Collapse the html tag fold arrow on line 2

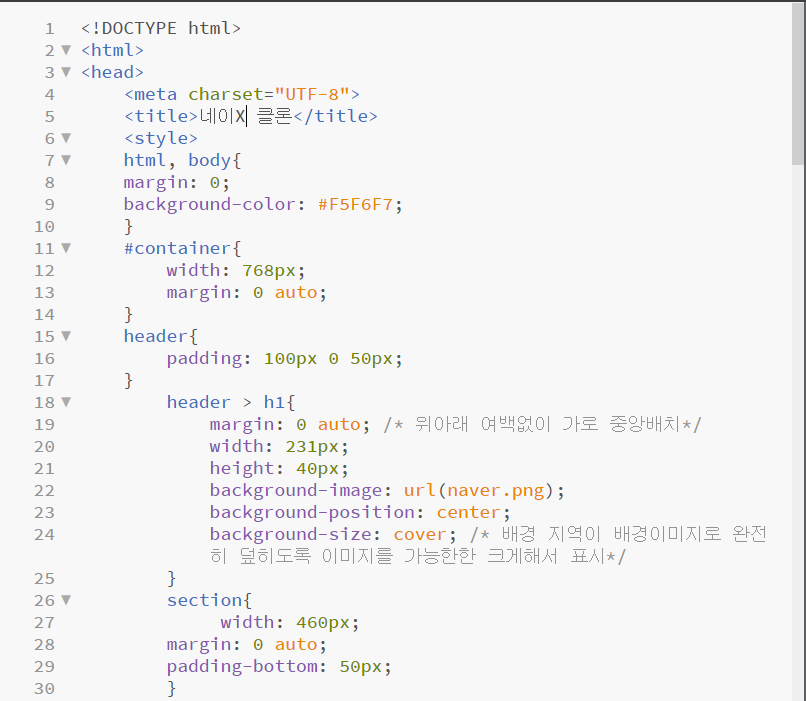(66, 50)
